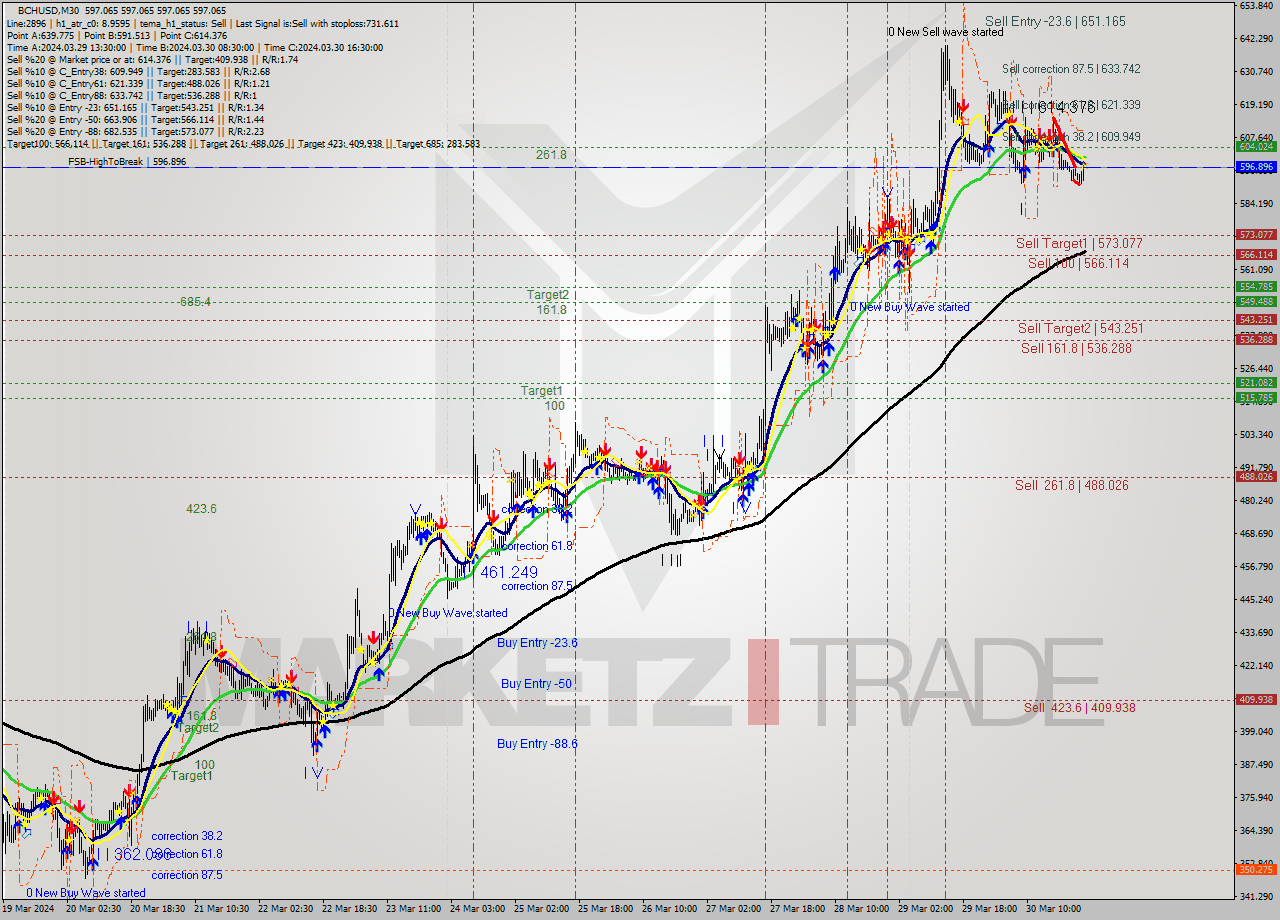
Task: Click the 'Sell 161.8 | 536.288' label
Action: pos(1076,348)
